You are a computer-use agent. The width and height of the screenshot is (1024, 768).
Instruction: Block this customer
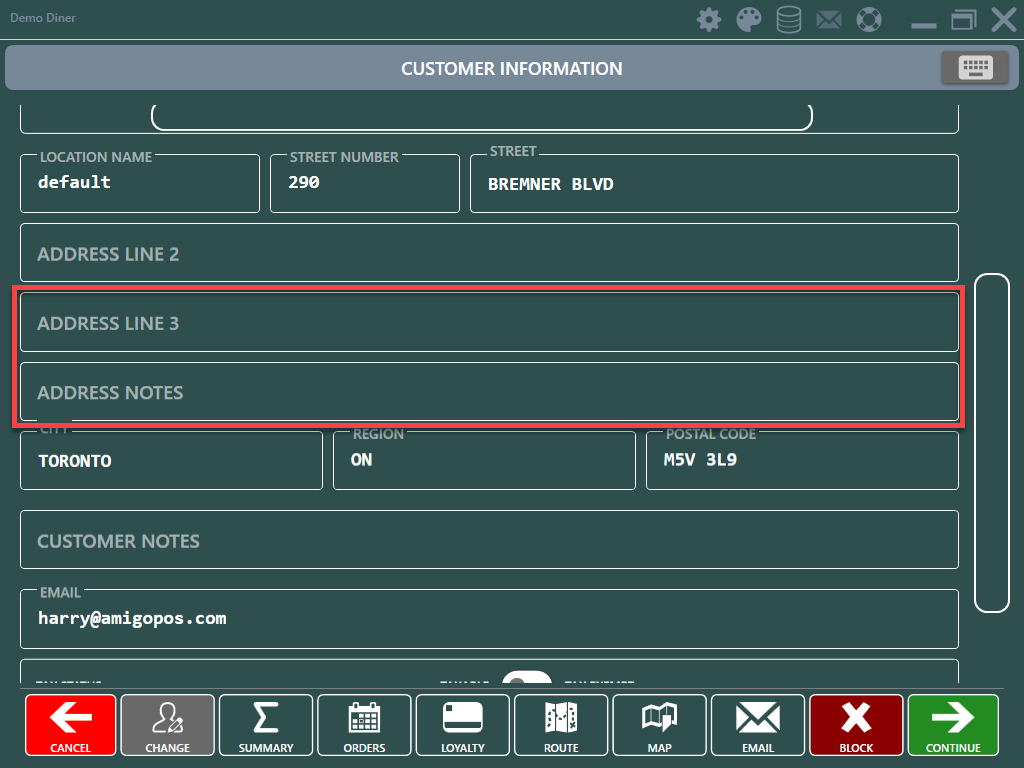point(856,725)
